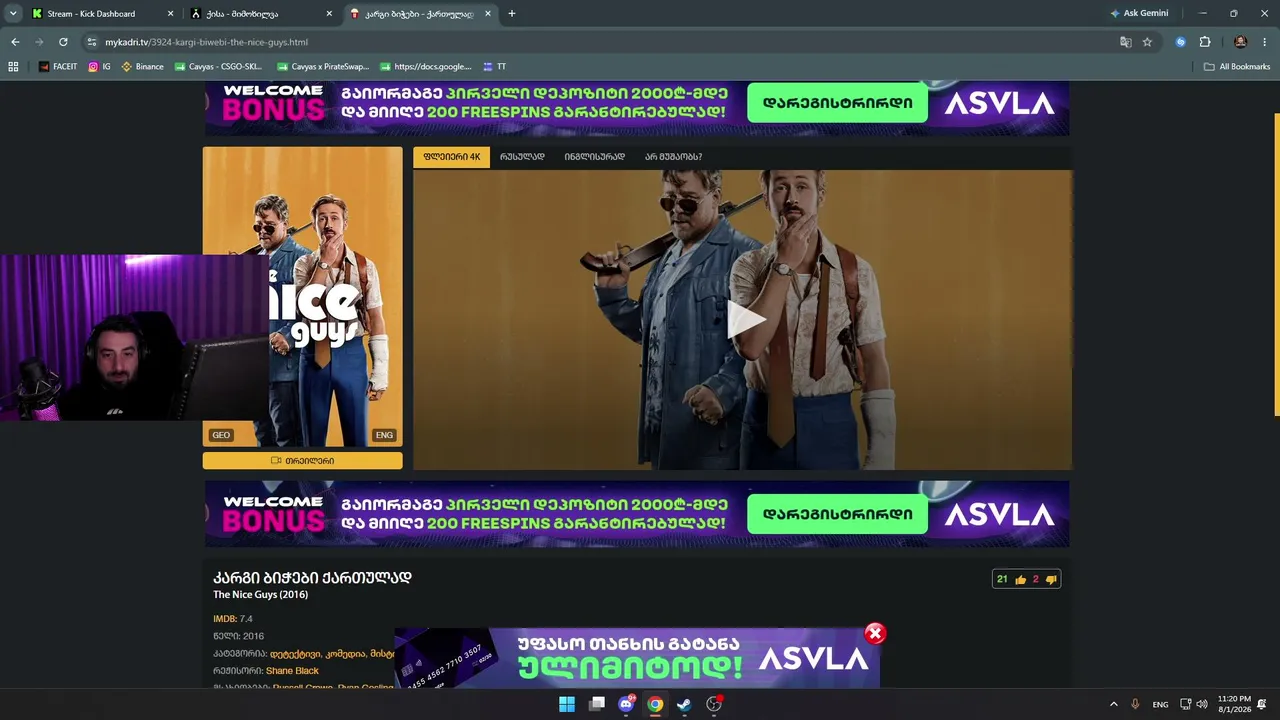Image resolution: width=1280 pixels, height=720 pixels.
Task: Close the active mykadri browser tab
Action: (x=488, y=14)
